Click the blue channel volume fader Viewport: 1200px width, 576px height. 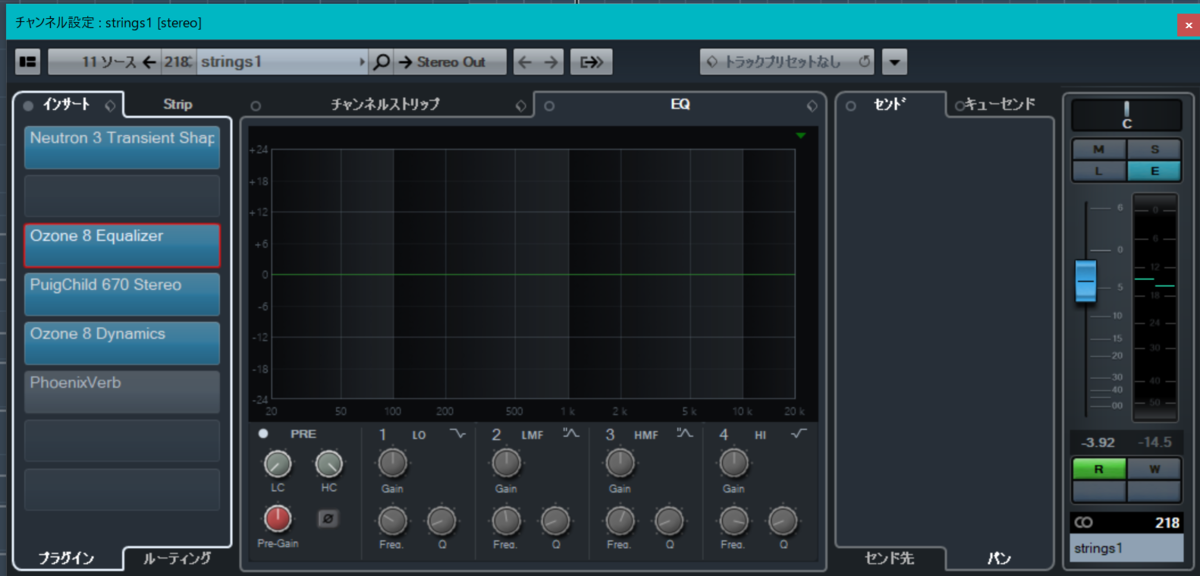[x=1086, y=281]
